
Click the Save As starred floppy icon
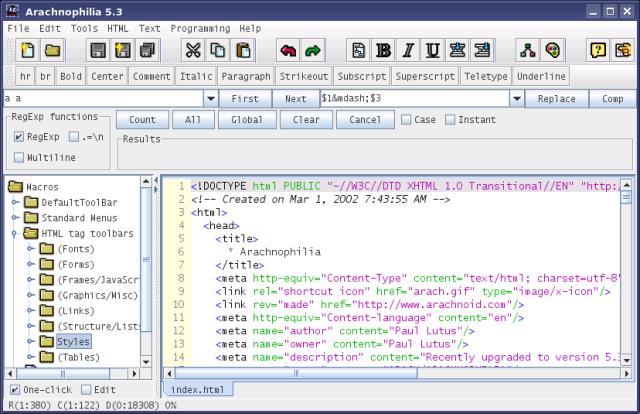122,51
